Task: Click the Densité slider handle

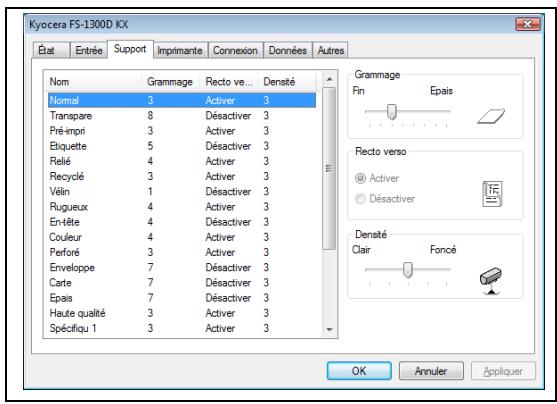Action: [408, 270]
